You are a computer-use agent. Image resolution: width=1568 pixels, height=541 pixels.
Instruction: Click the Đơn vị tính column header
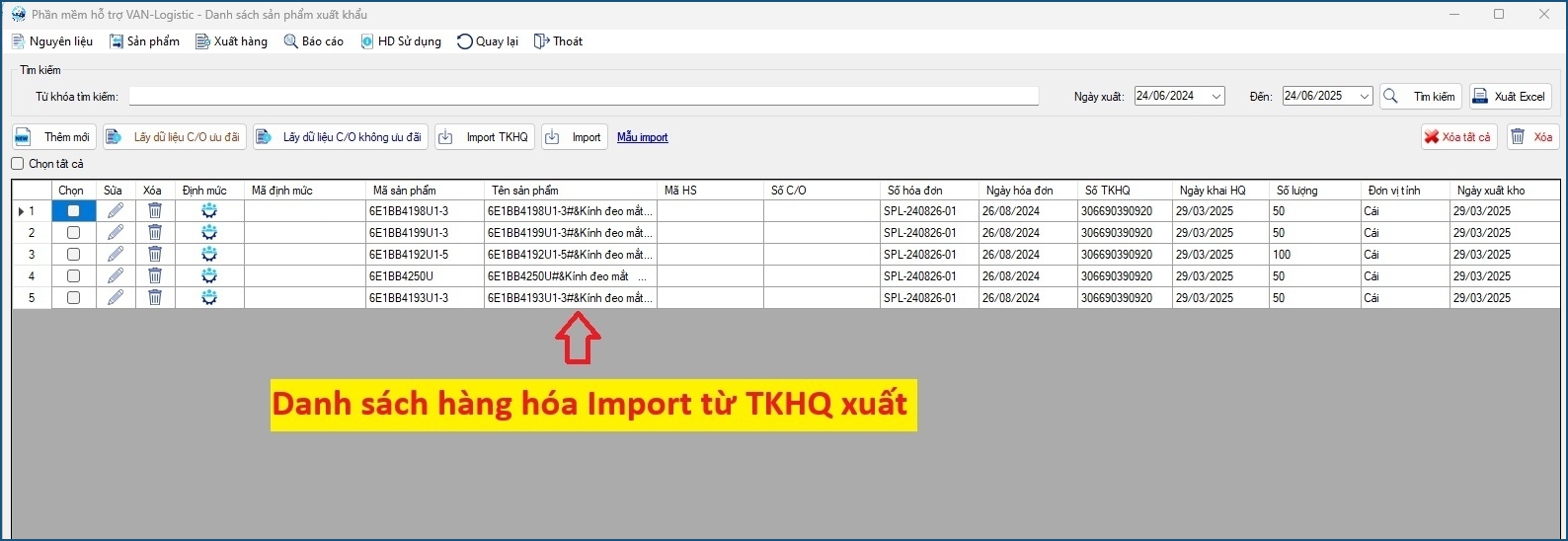(x=1405, y=190)
